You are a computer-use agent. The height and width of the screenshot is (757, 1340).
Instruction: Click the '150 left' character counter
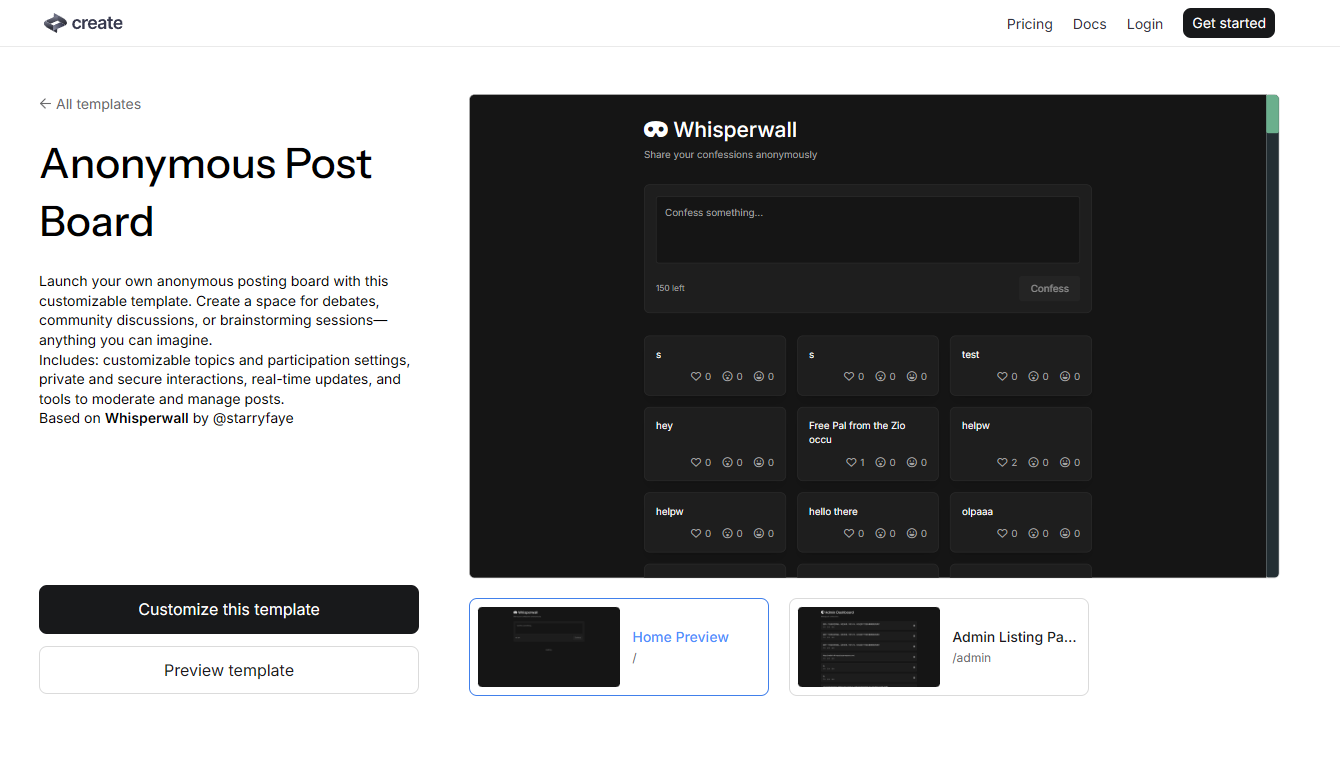pos(670,289)
